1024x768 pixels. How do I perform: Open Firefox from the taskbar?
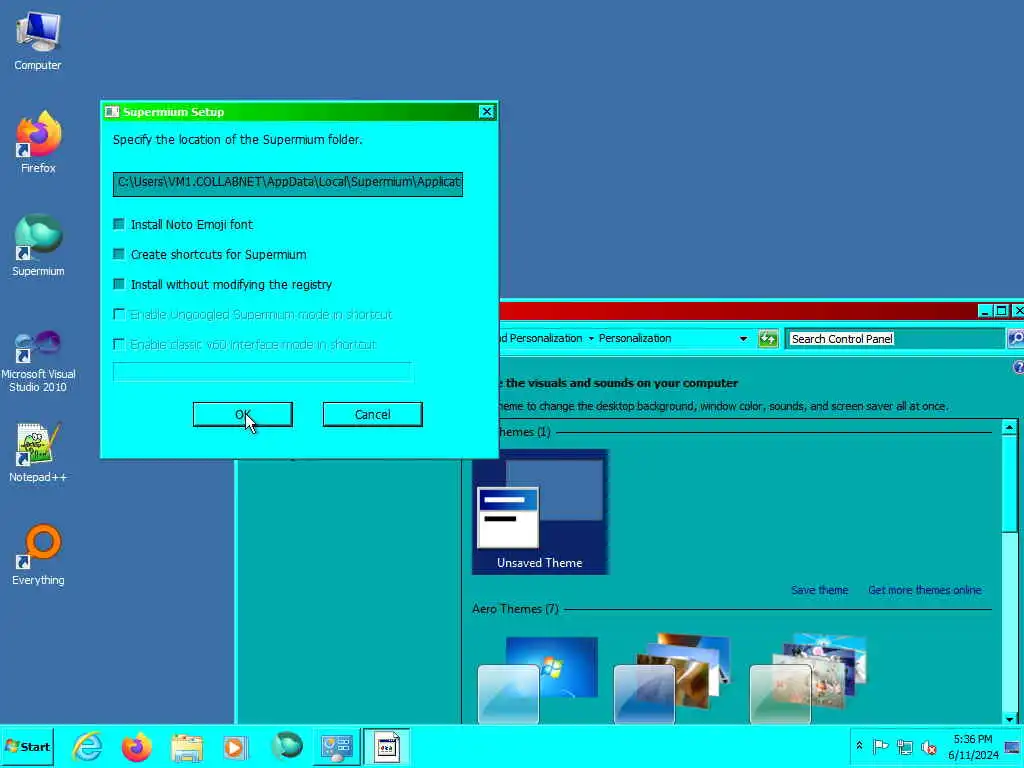[136, 746]
